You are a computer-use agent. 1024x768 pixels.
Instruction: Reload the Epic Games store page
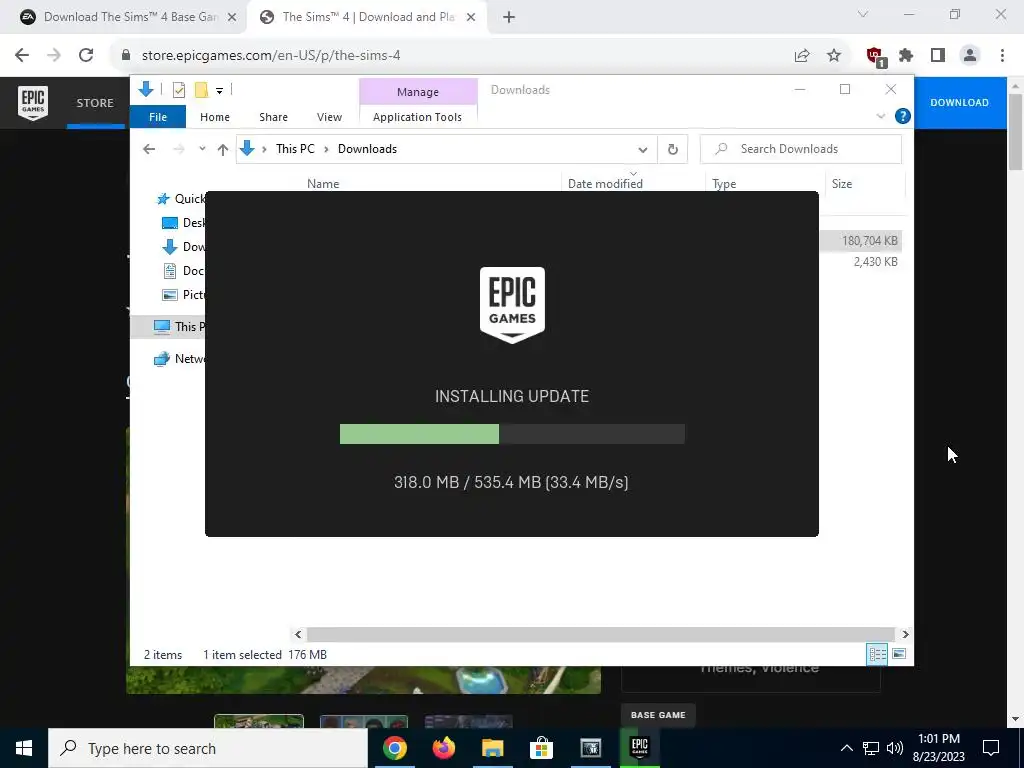point(86,56)
